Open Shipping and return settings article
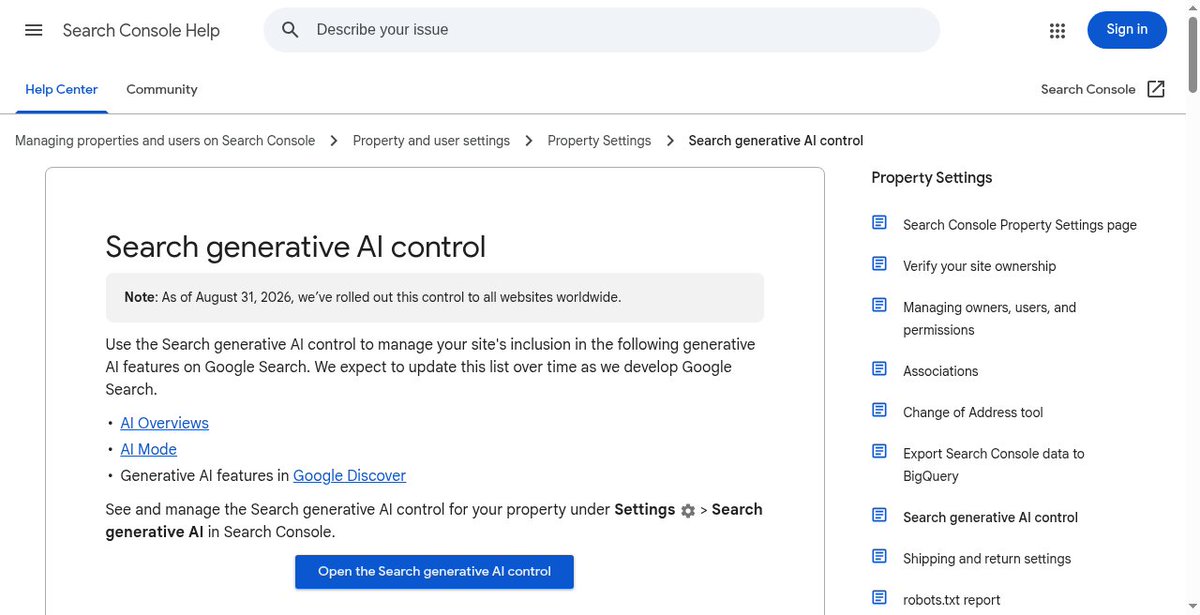 tap(987, 558)
